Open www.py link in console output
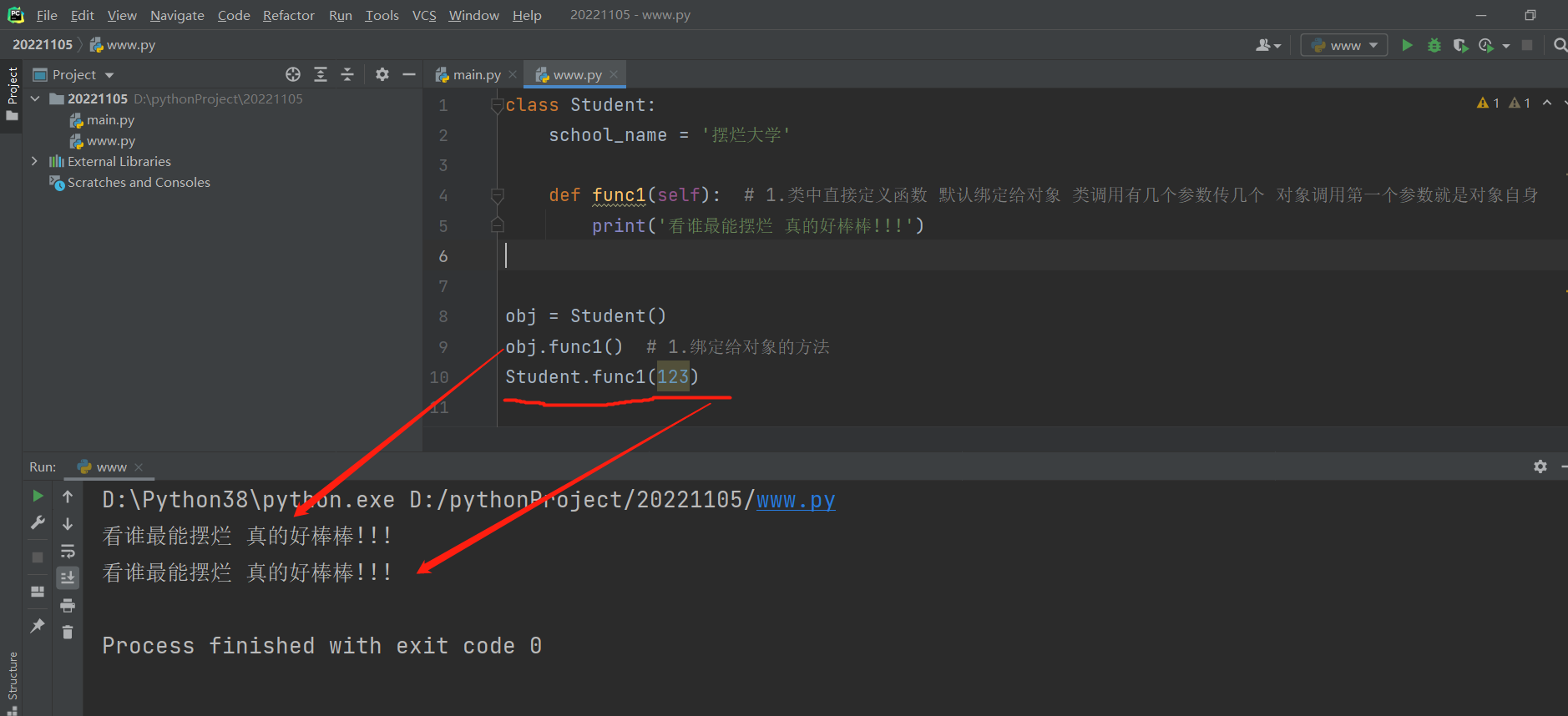Screen dimensions: 1568x716 point(796,499)
